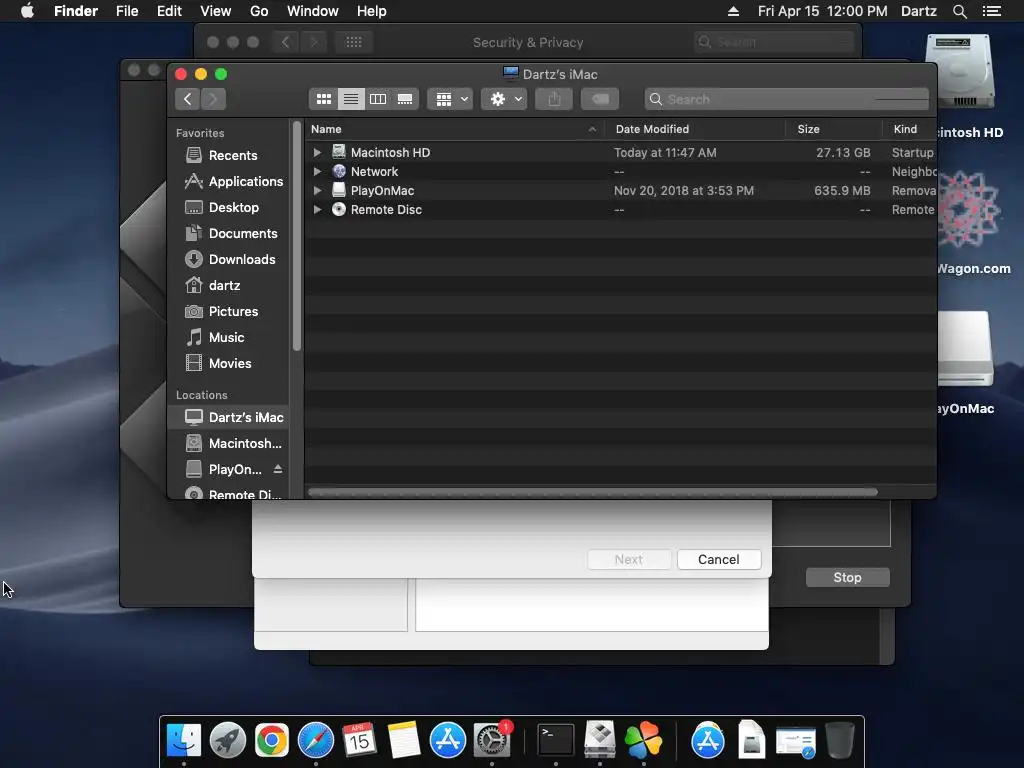Switch Finder to gallery view

pos(405,99)
